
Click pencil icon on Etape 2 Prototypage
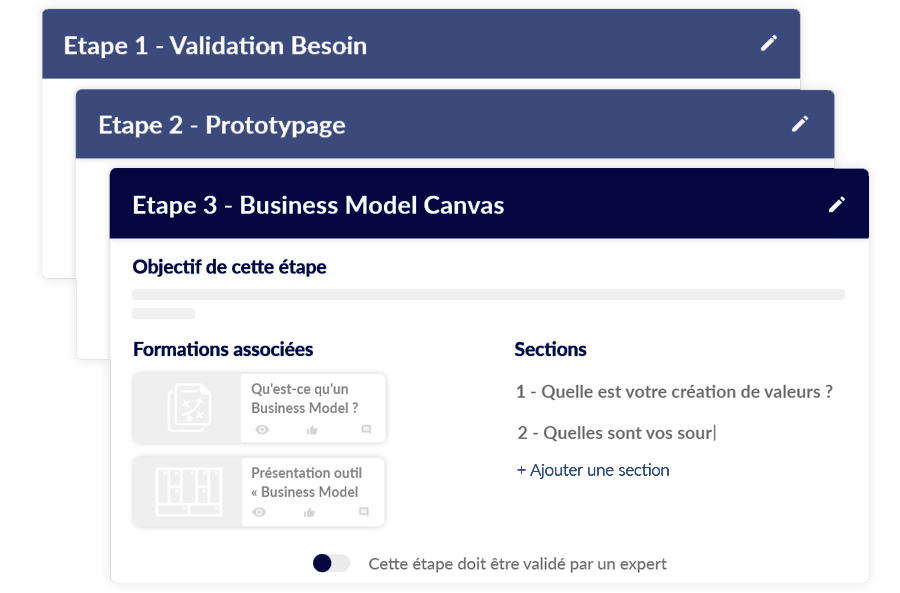click(800, 123)
